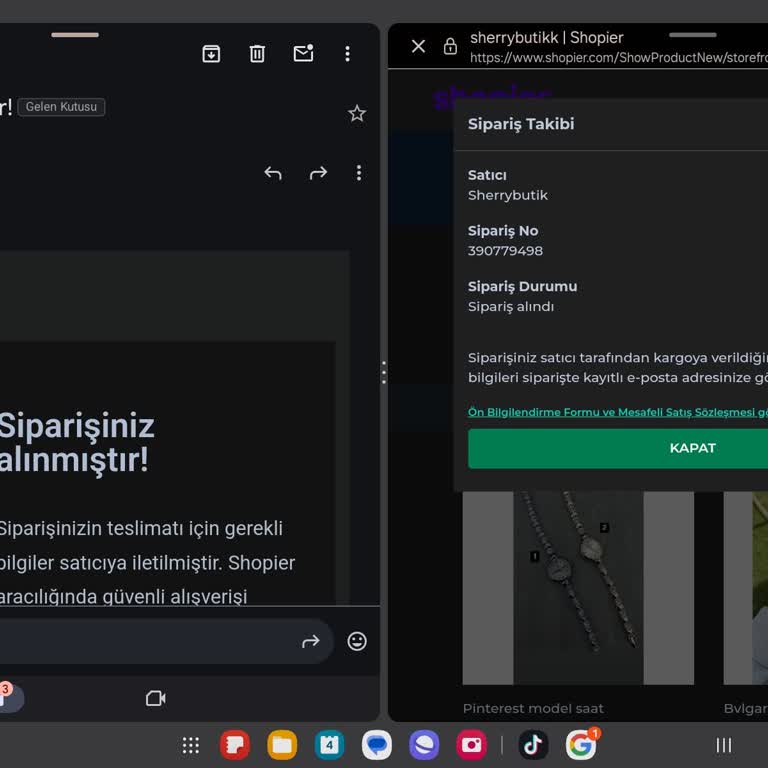Image resolution: width=768 pixels, height=768 pixels.
Task: Open Camera app in taskbar
Action: point(471,745)
